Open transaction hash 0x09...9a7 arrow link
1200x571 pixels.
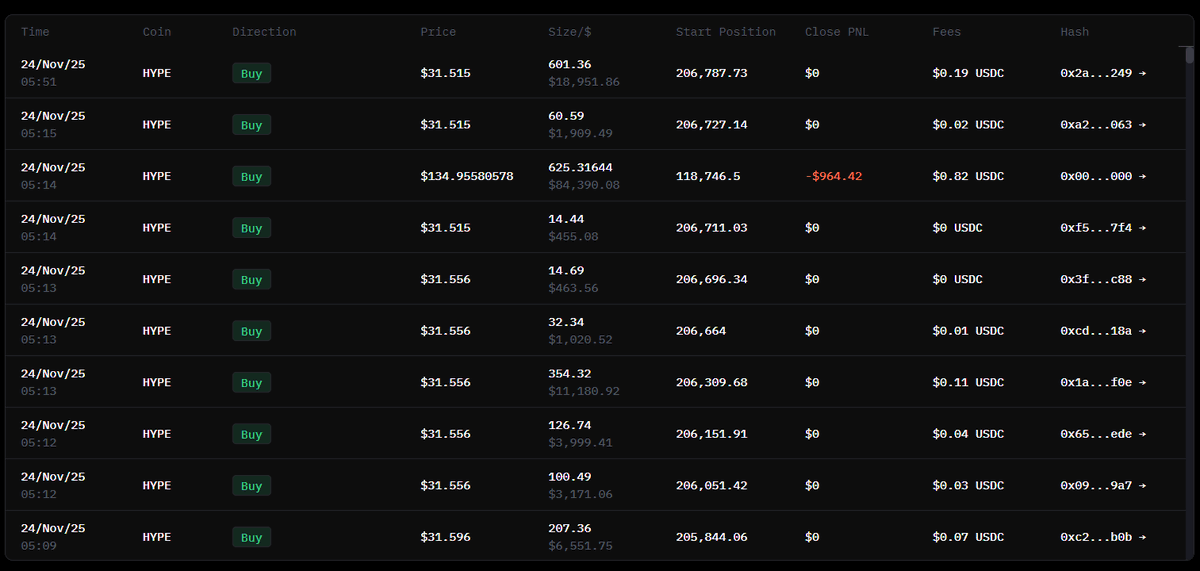point(1103,486)
